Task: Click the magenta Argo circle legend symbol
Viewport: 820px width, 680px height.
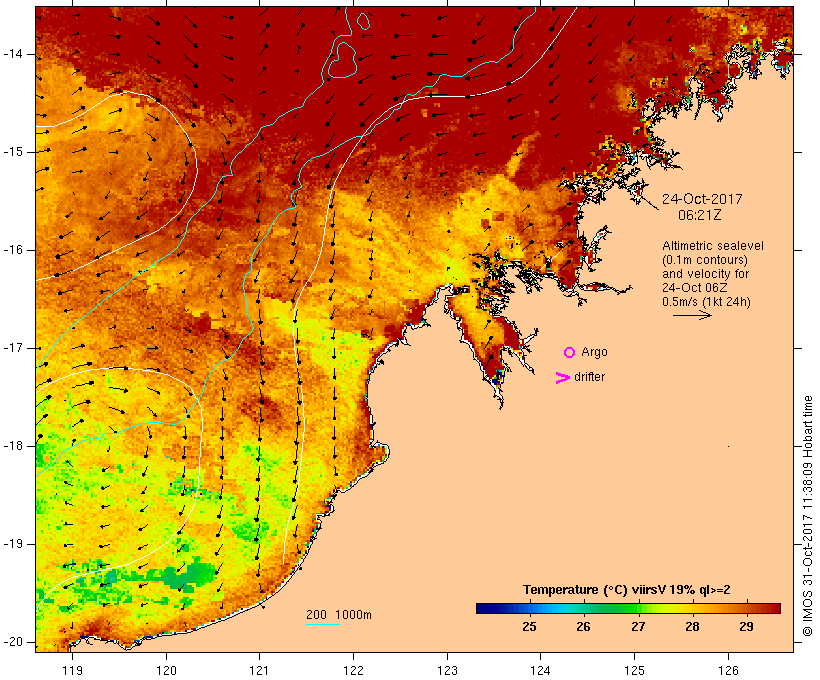Action: (569, 353)
